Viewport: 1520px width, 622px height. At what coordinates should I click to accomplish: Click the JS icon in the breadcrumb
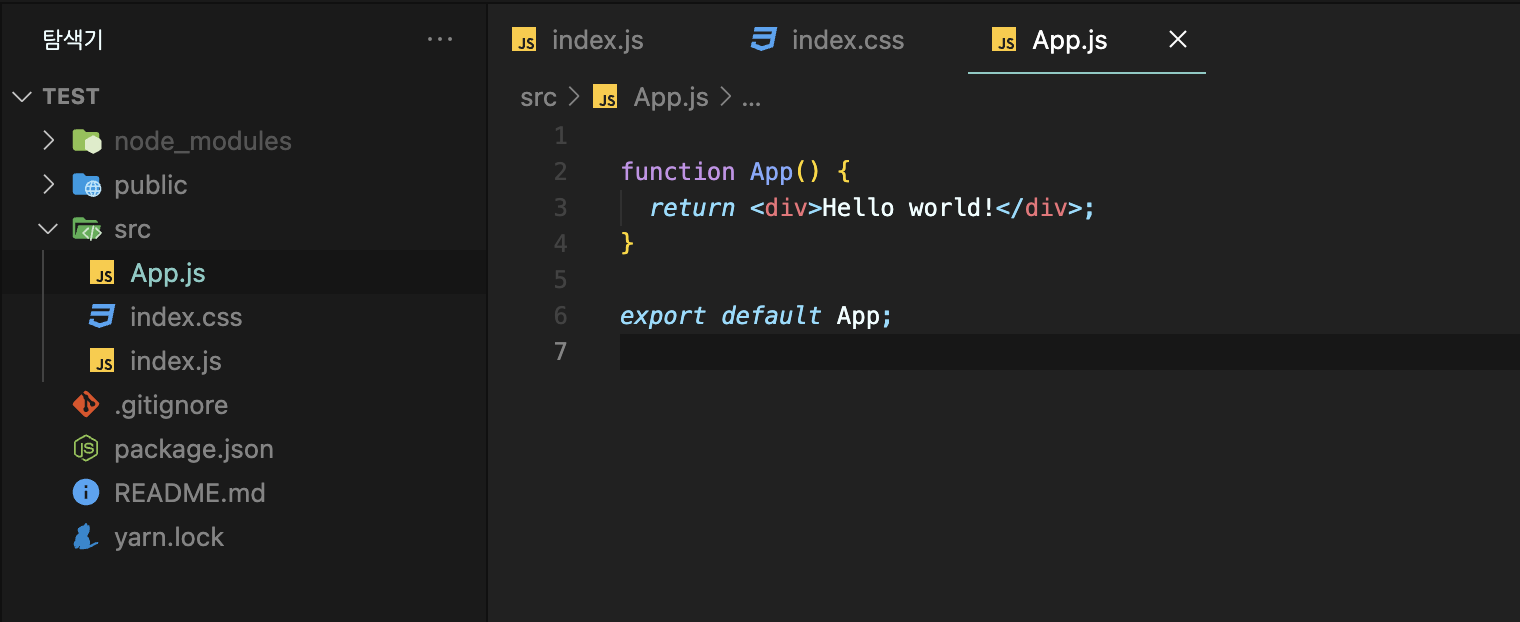(x=605, y=97)
